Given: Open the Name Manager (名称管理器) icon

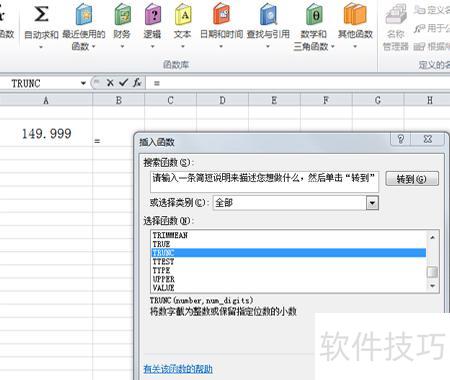Looking at the screenshot, I should click(x=396, y=14).
